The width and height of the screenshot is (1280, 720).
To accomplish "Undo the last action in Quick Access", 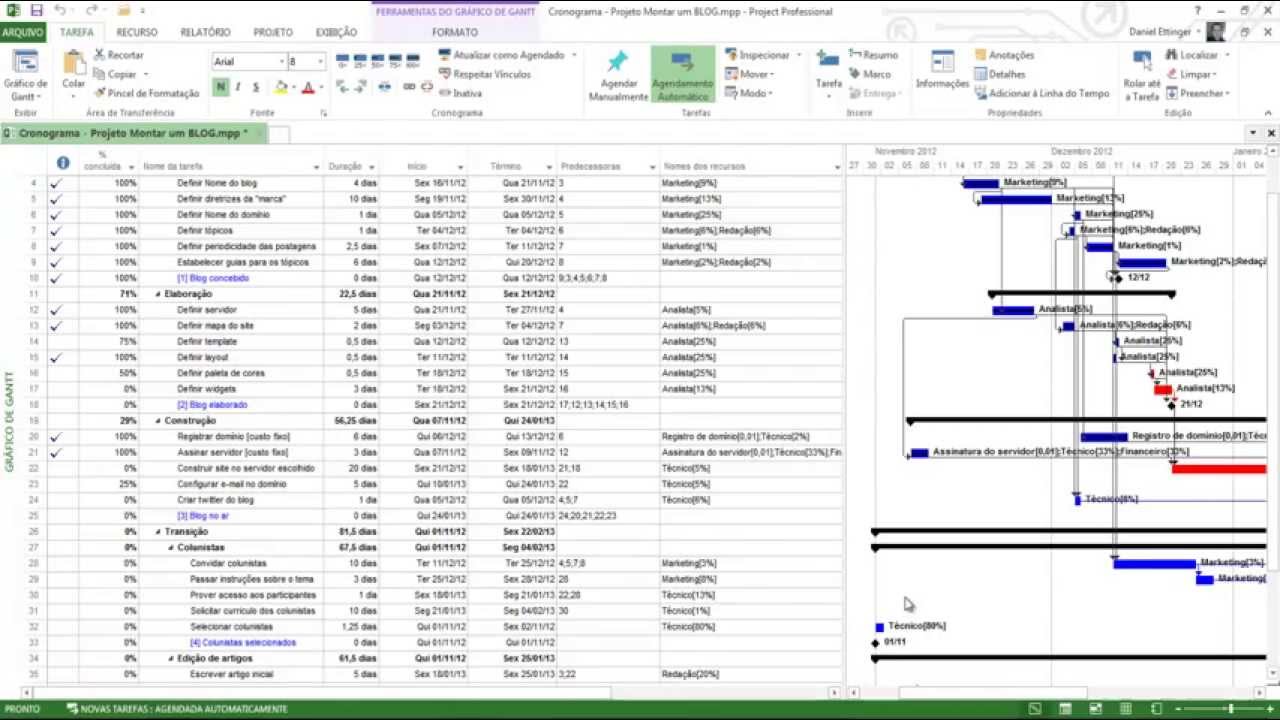I will click(60, 11).
